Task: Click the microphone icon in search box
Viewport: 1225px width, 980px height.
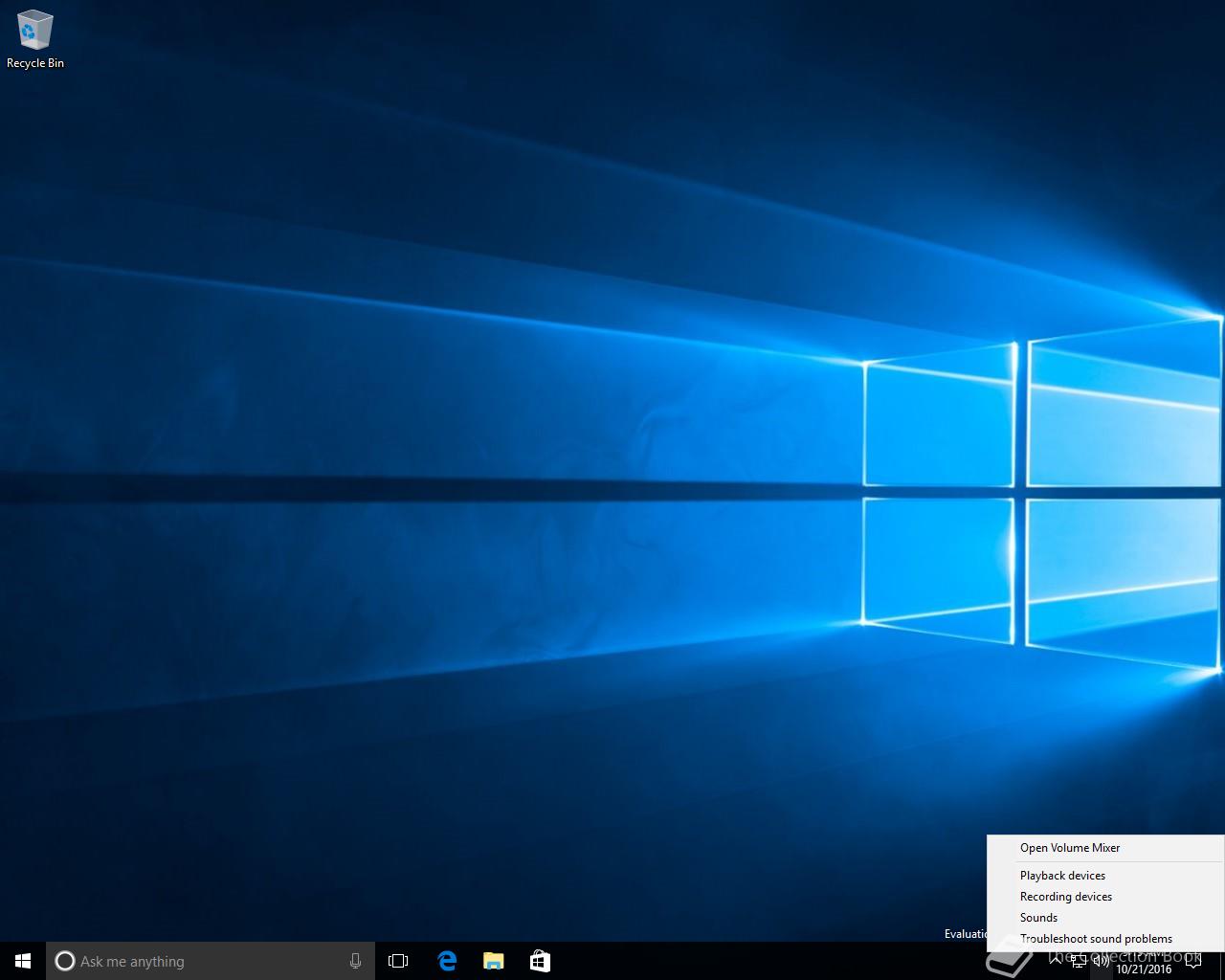Action: point(355,961)
